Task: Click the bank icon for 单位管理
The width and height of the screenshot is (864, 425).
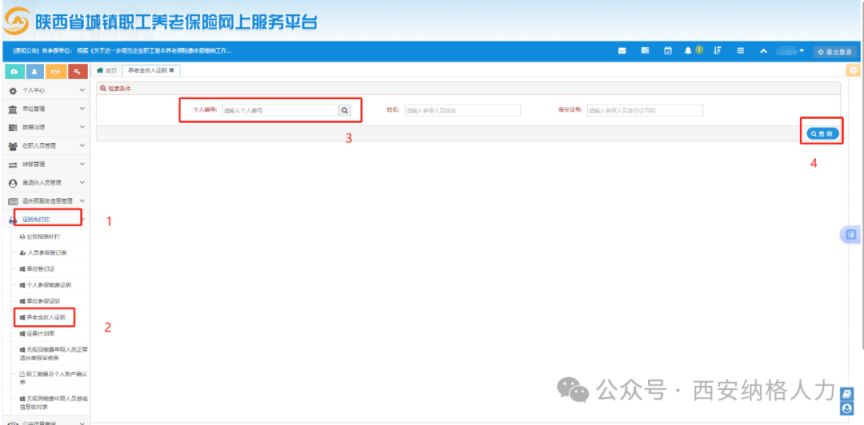Action: [x=12, y=109]
